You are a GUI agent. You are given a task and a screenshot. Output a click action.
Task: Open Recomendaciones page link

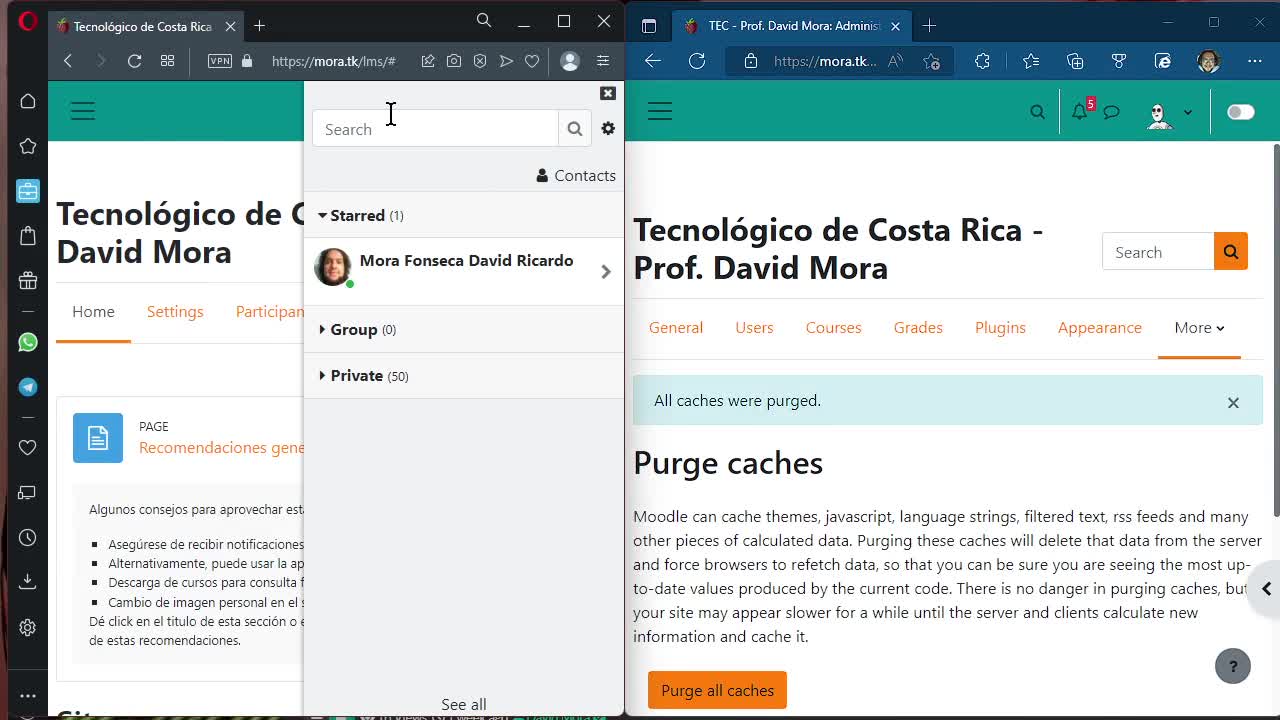pos(222,447)
